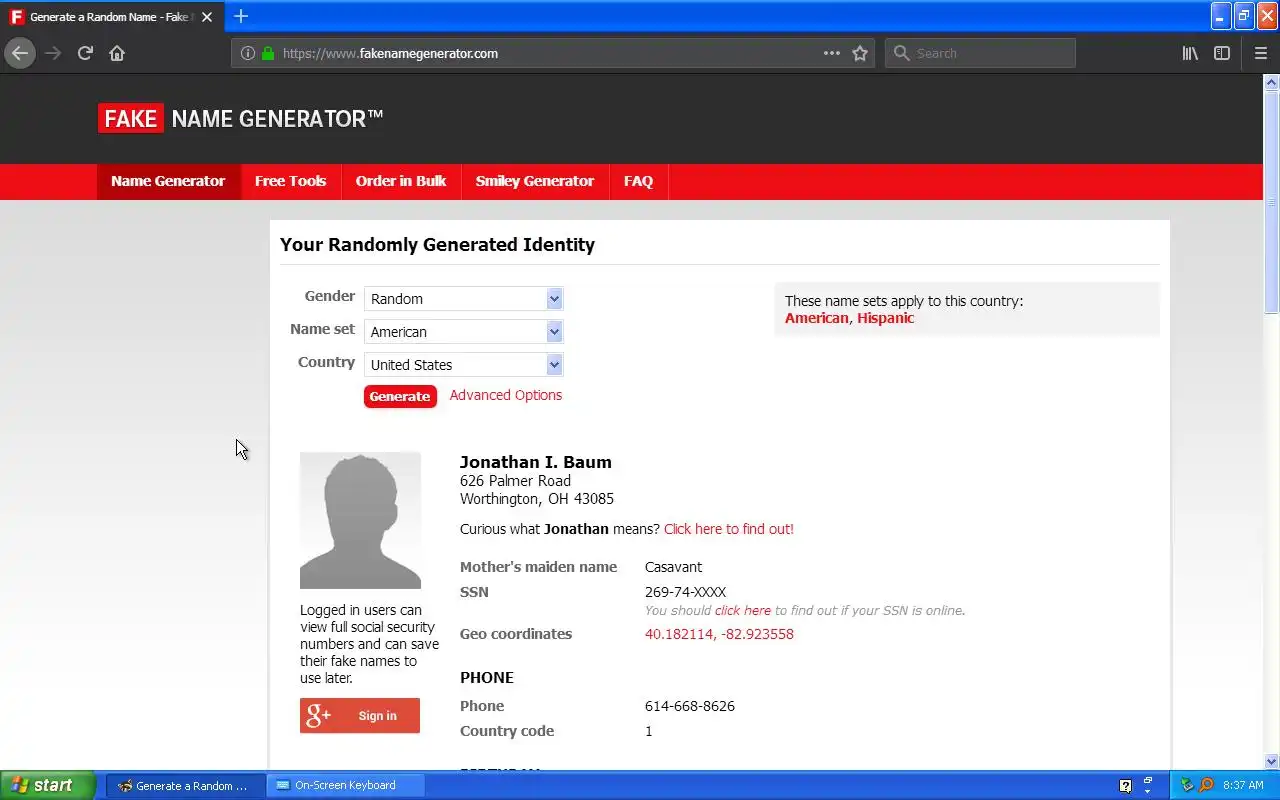Open the Gender dropdown
The height and width of the screenshot is (800, 1280).
pyautogui.click(x=463, y=298)
